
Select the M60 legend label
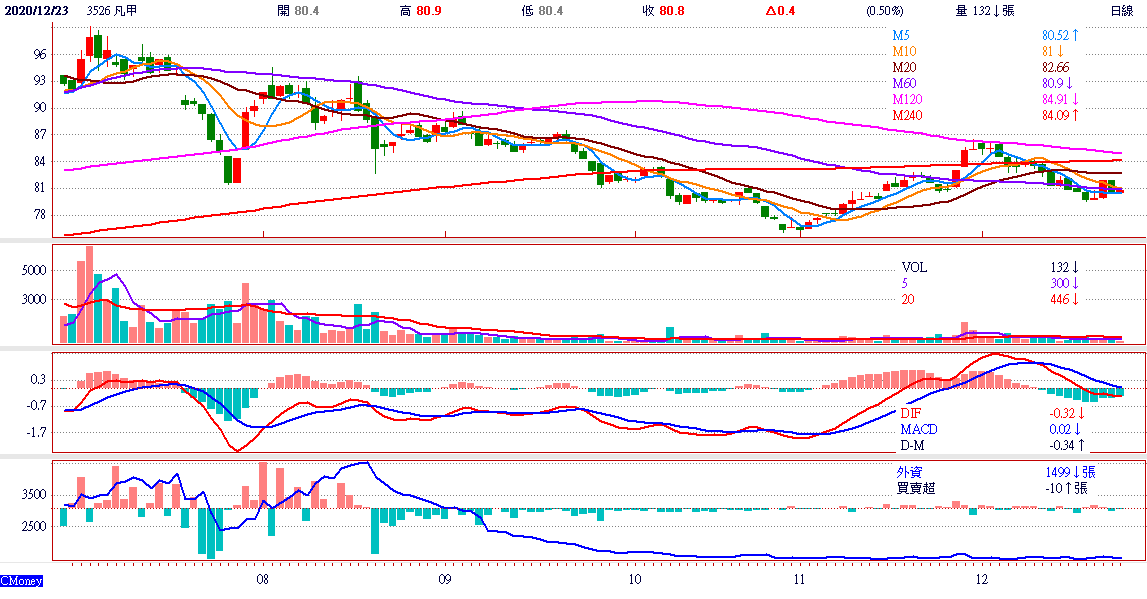coord(904,83)
